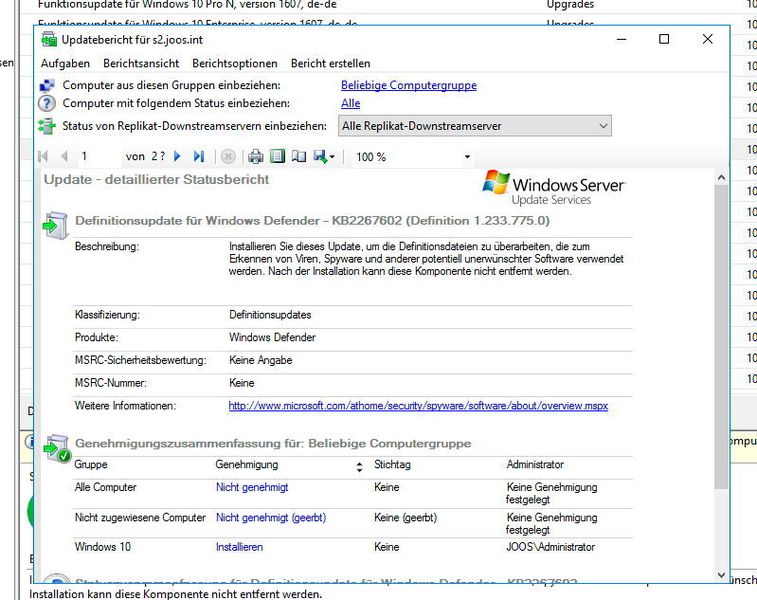Click the status question mark icon
This screenshot has height=600, width=757.
tap(47, 103)
